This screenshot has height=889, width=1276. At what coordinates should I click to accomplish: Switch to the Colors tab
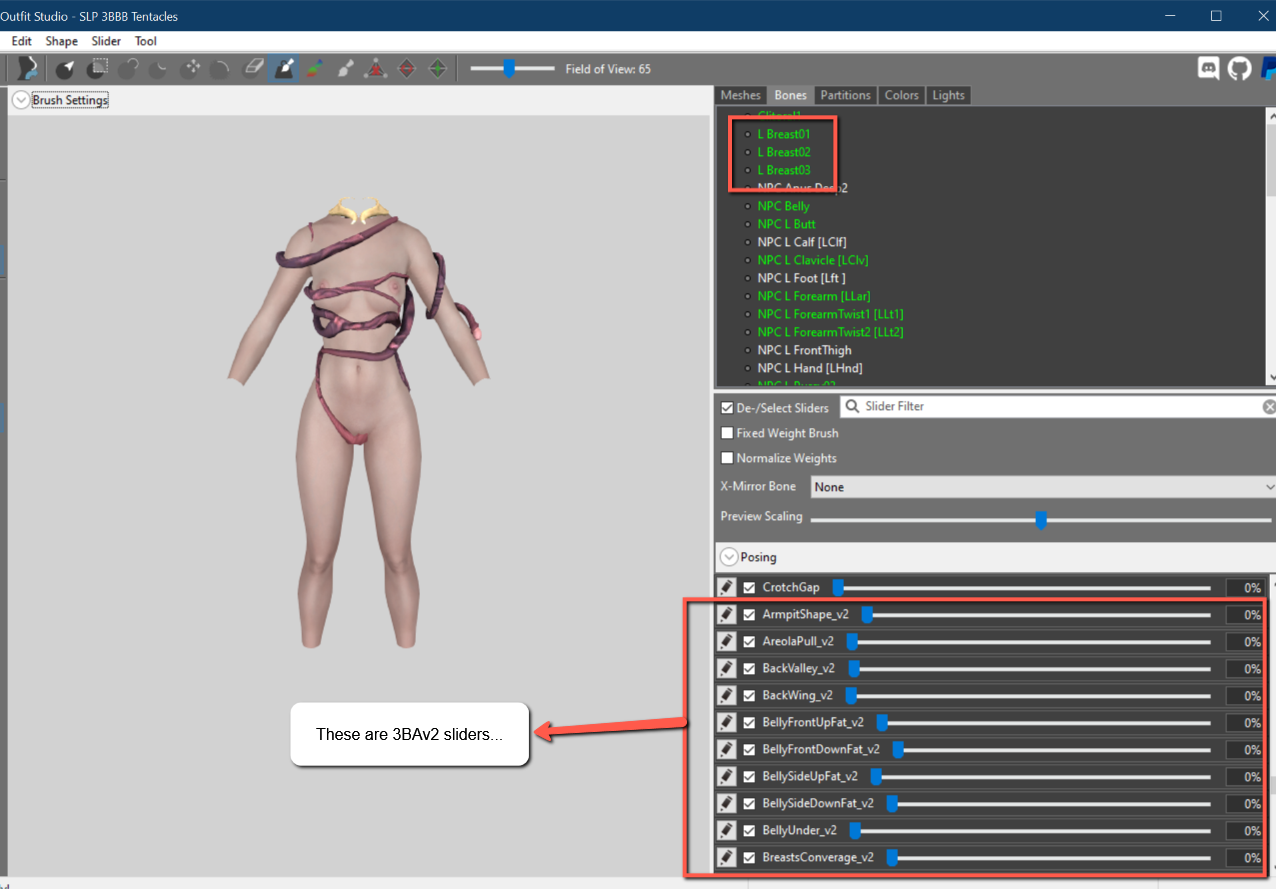pyautogui.click(x=901, y=95)
